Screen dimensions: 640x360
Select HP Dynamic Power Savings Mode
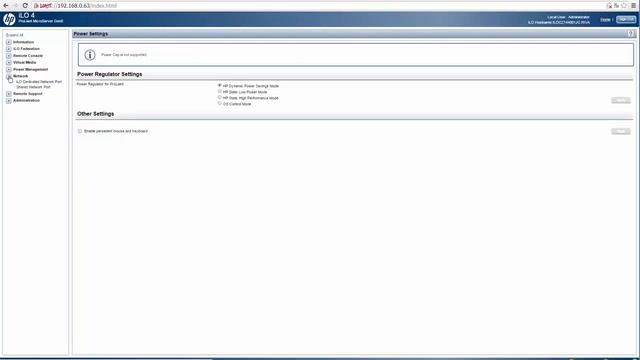pos(220,86)
